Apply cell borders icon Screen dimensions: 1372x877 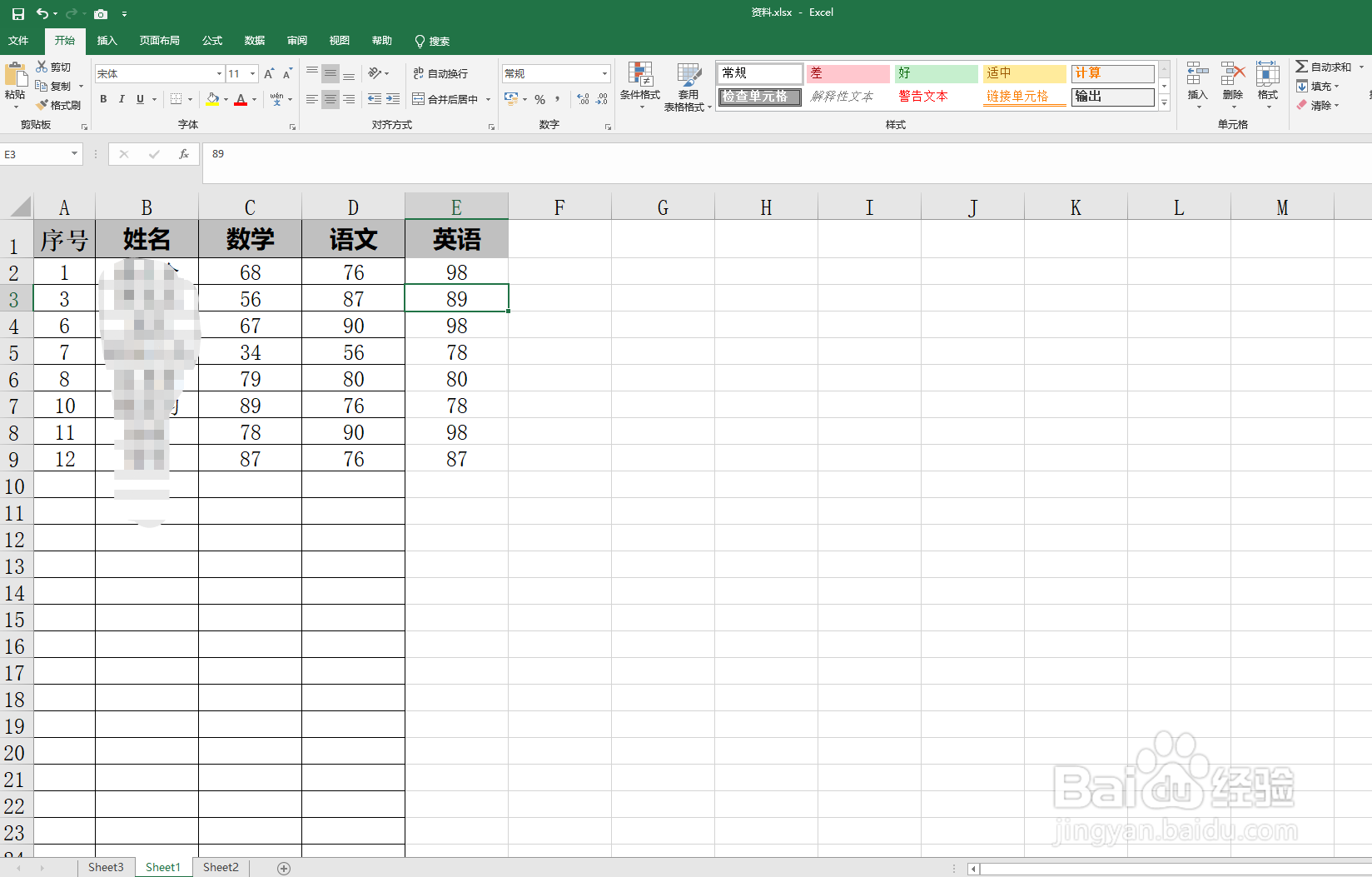(x=176, y=99)
